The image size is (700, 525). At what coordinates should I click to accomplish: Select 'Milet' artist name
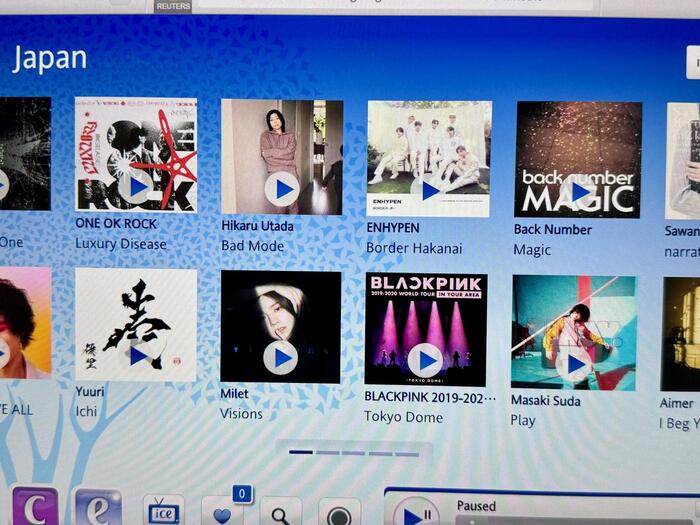(x=234, y=394)
